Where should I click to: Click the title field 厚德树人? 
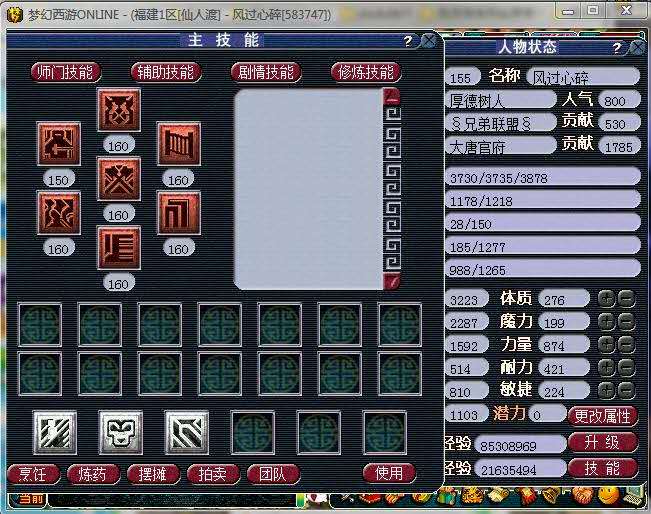(501, 100)
